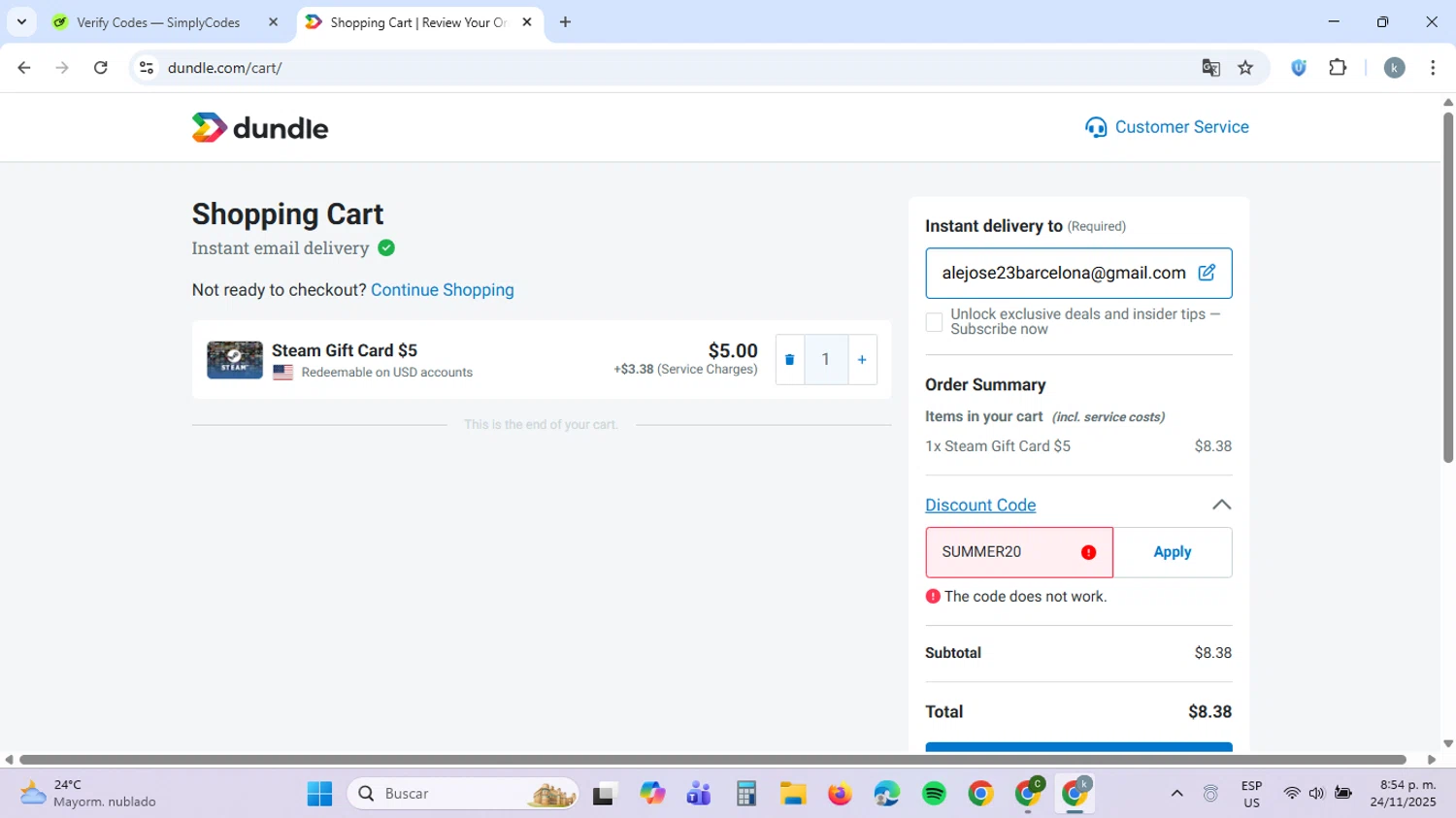The width and height of the screenshot is (1456, 818).
Task: Open the translate page icon
Action: click(x=1210, y=68)
